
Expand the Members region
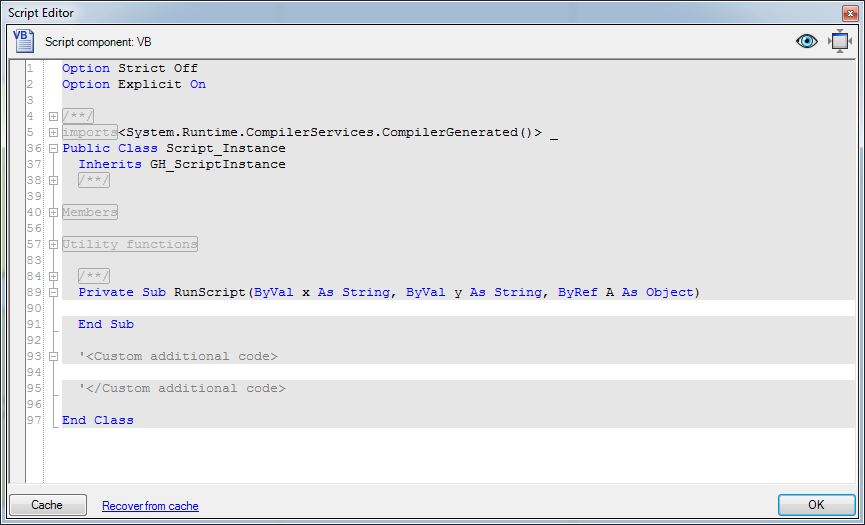pyautogui.click(x=54, y=212)
